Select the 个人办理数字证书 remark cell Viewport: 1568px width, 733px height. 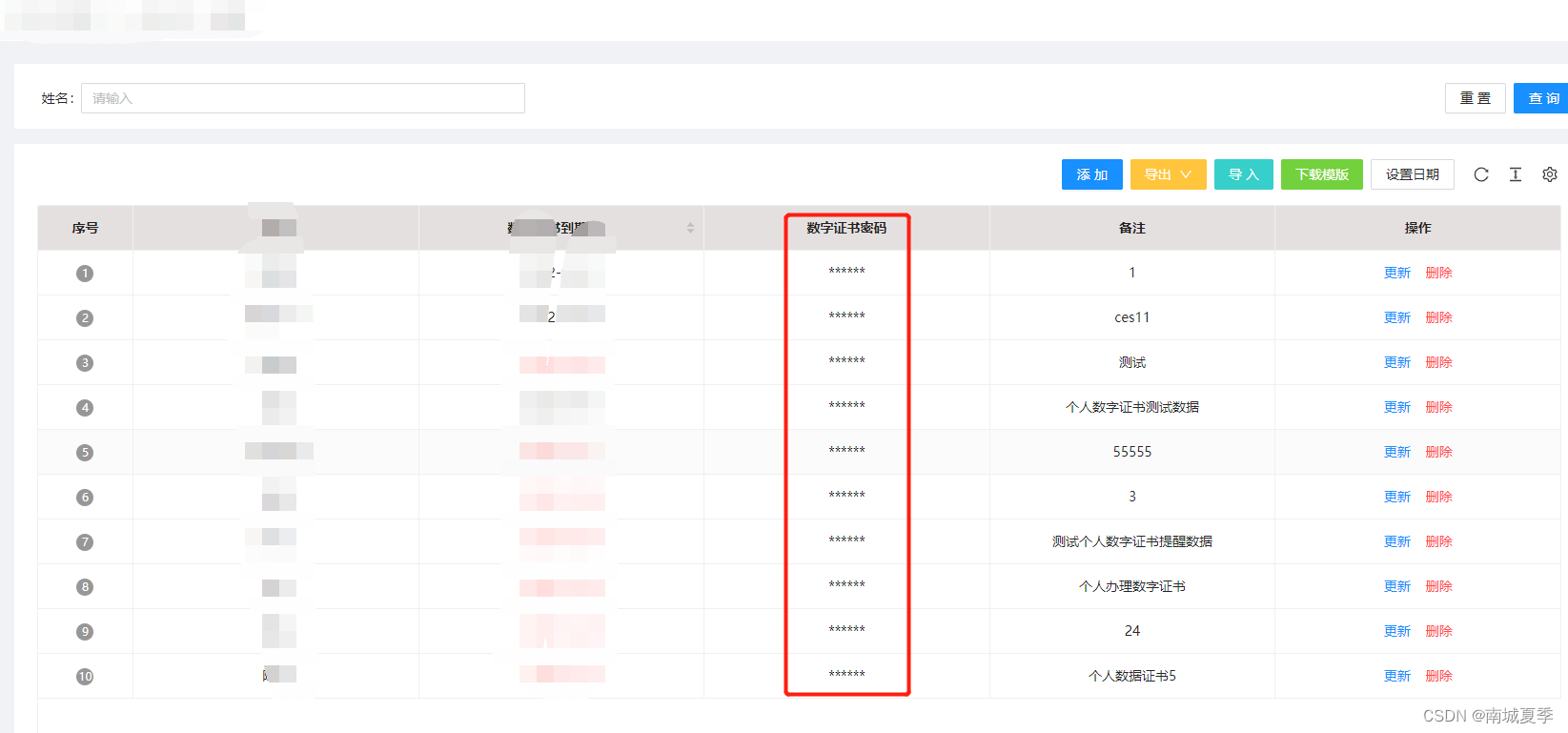(1132, 586)
